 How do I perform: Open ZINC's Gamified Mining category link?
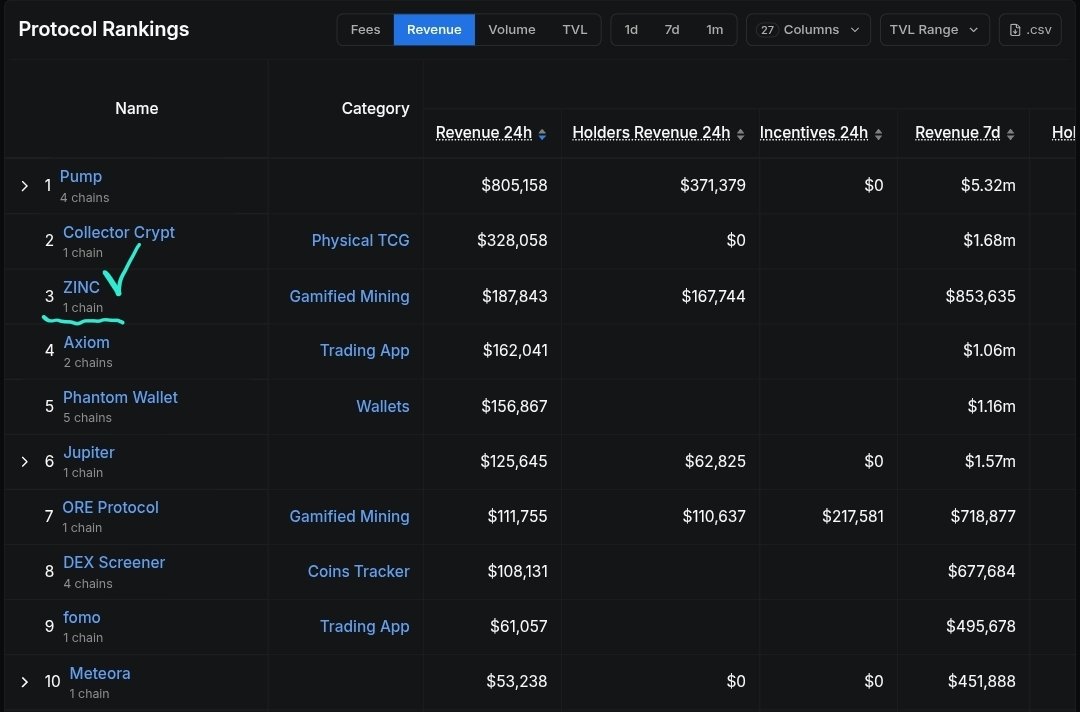click(x=349, y=296)
